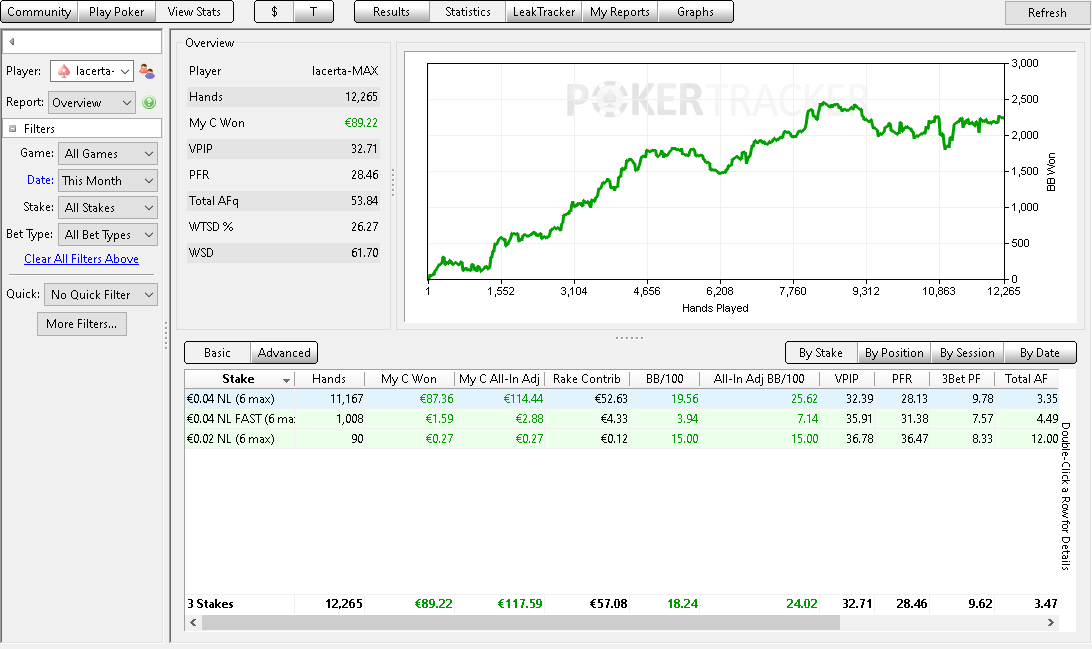Switch to the Play Poker tab

tap(116, 12)
